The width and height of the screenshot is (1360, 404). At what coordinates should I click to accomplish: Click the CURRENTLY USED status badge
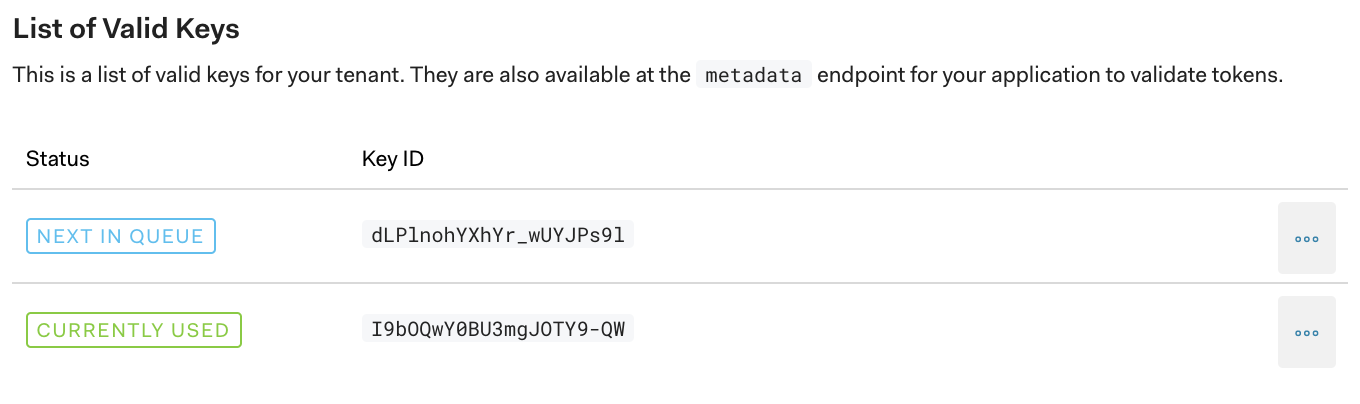click(133, 330)
